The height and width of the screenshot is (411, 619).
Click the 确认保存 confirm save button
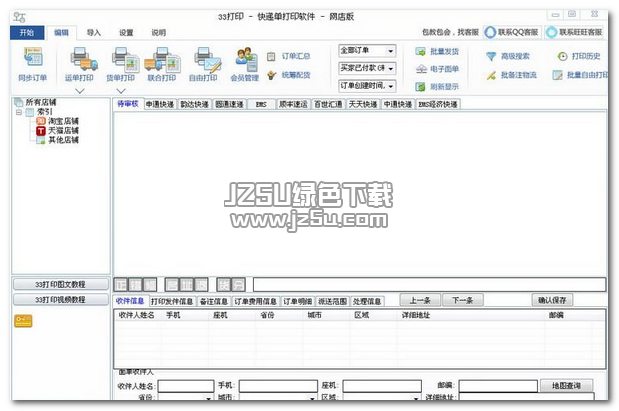point(552,300)
